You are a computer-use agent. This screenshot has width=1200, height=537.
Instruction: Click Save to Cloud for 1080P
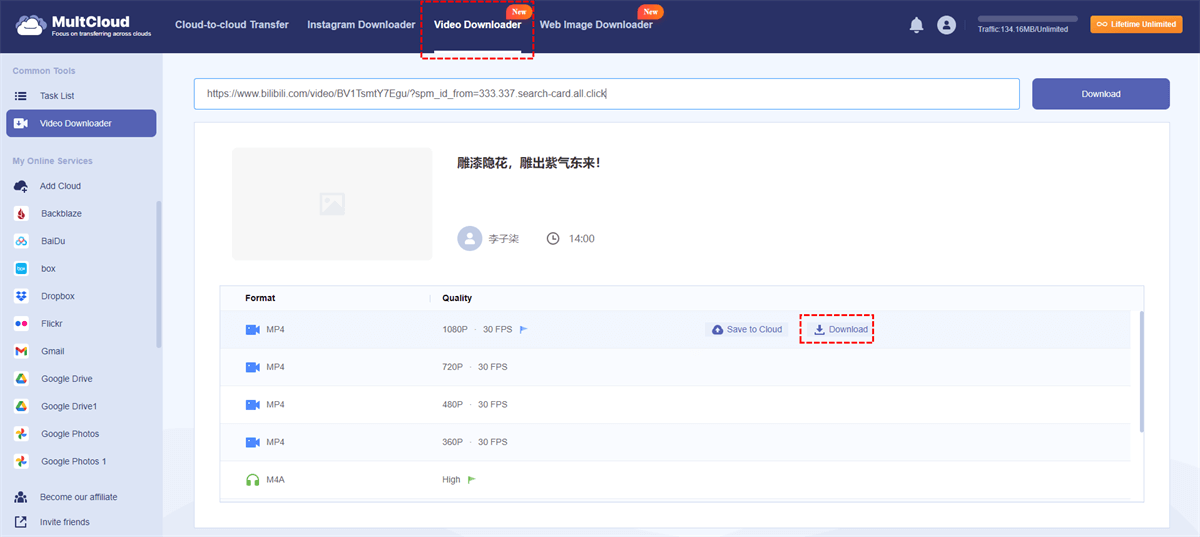pos(747,329)
